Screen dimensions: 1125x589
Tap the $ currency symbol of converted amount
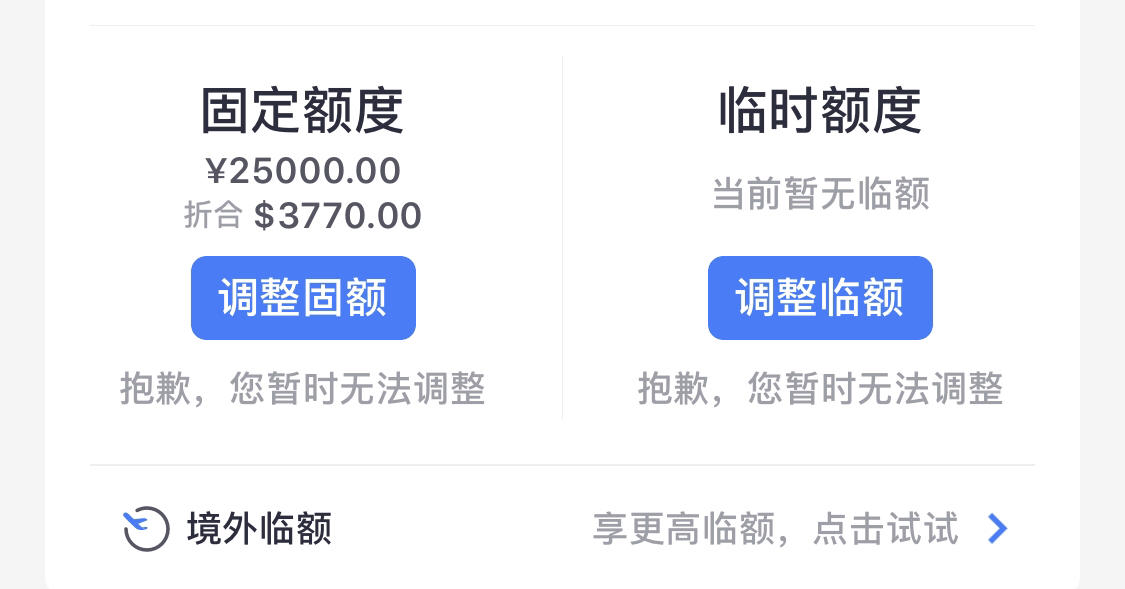coord(264,216)
